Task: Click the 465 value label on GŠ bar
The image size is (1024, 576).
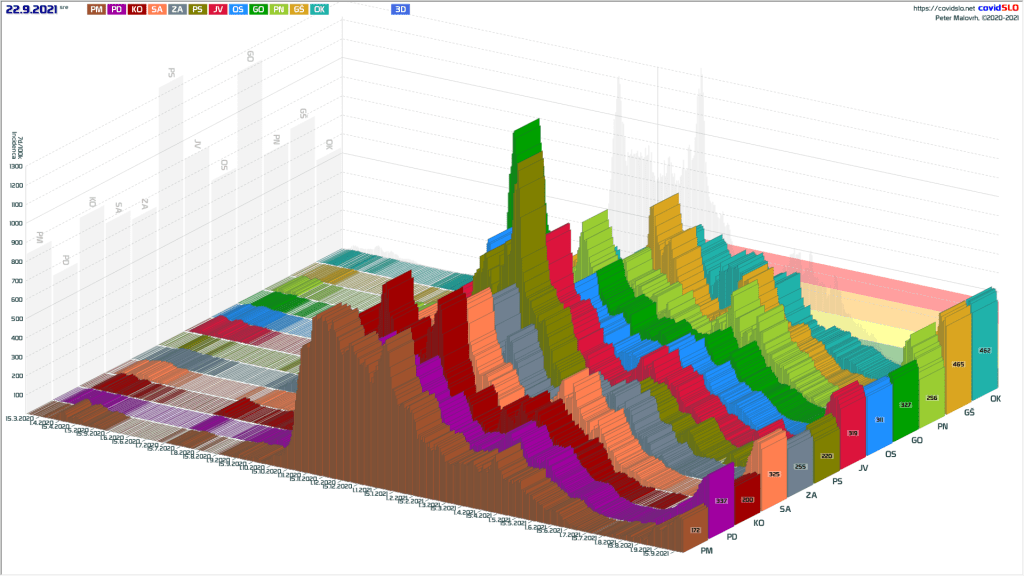Action: click(x=959, y=365)
